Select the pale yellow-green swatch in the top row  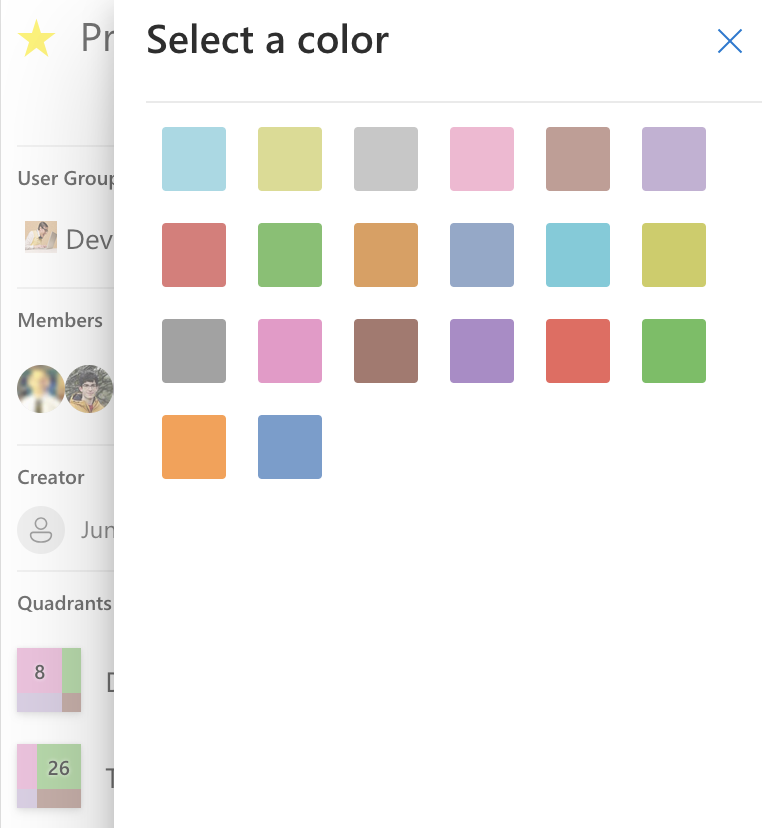pyautogui.click(x=289, y=159)
